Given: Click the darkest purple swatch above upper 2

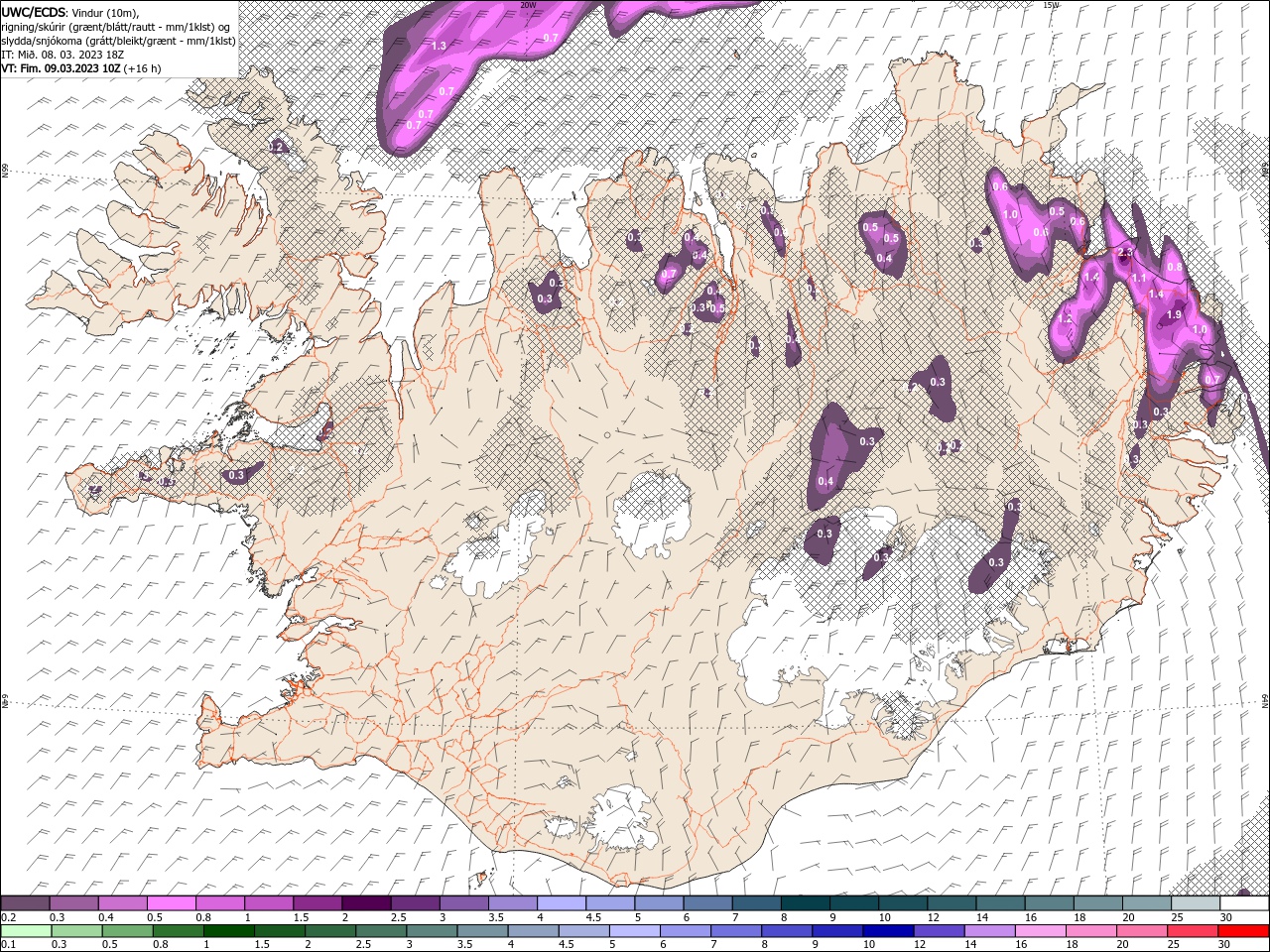Looking at the screenshot, I should 366,903.
